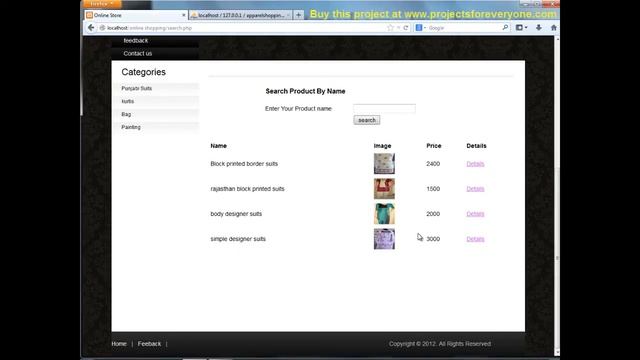Click the scrollbar down arrow

point(557,353)
